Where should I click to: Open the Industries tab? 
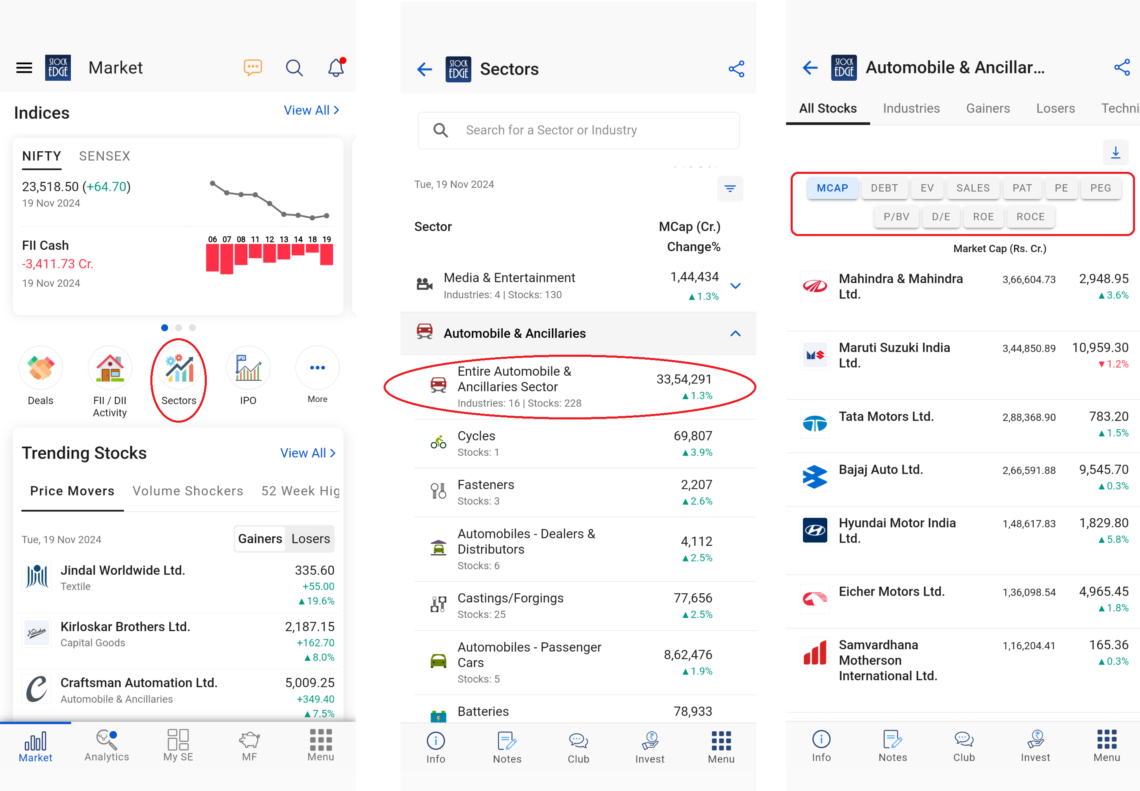click(x=911, y=108)
